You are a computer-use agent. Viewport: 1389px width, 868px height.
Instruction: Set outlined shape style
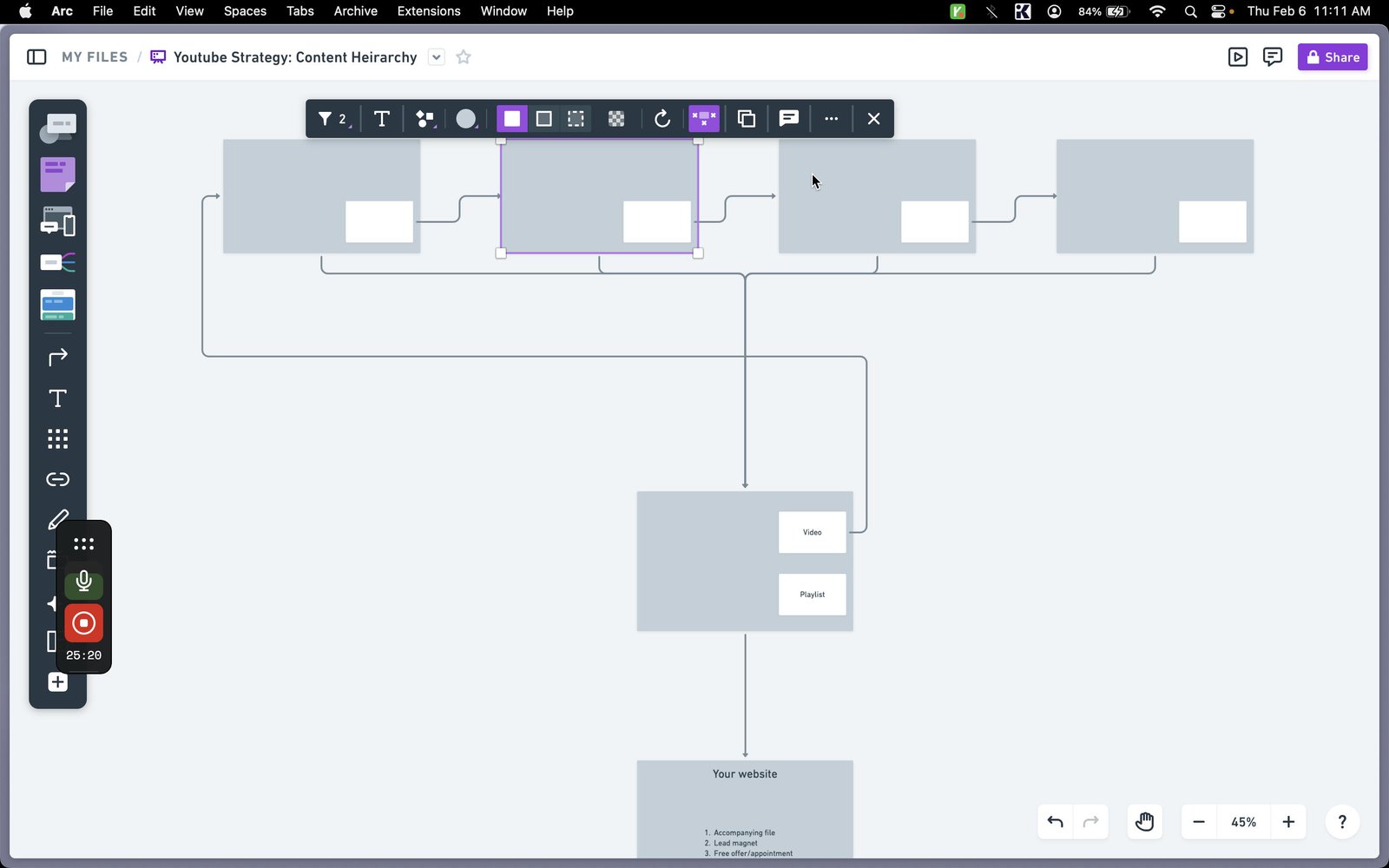pos(543,119)
